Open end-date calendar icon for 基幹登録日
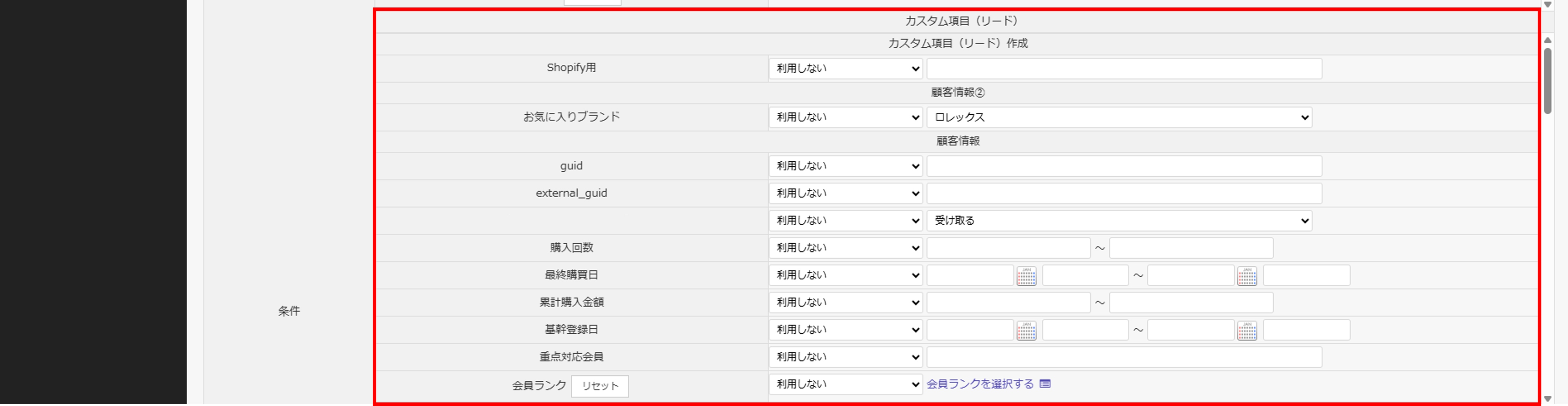1568x406 pixels. (1247, 330)
